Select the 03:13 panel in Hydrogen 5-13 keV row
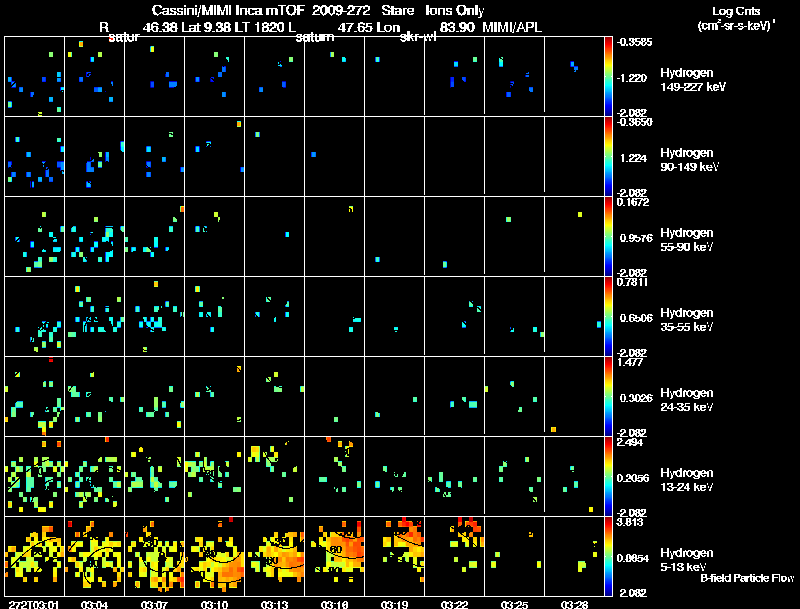800x609 pixels. (x=274, y=556)
